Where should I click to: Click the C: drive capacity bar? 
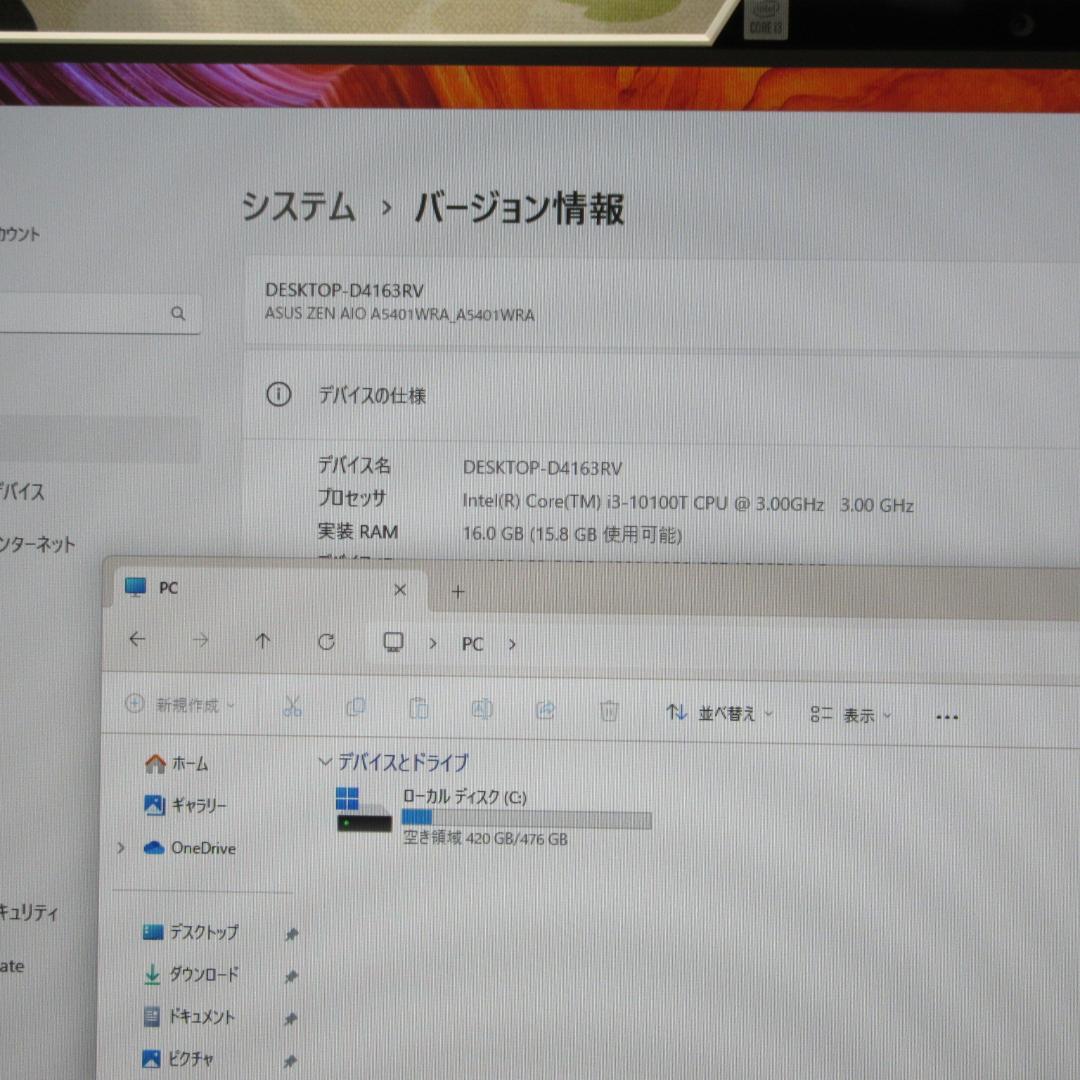(527, 817)
